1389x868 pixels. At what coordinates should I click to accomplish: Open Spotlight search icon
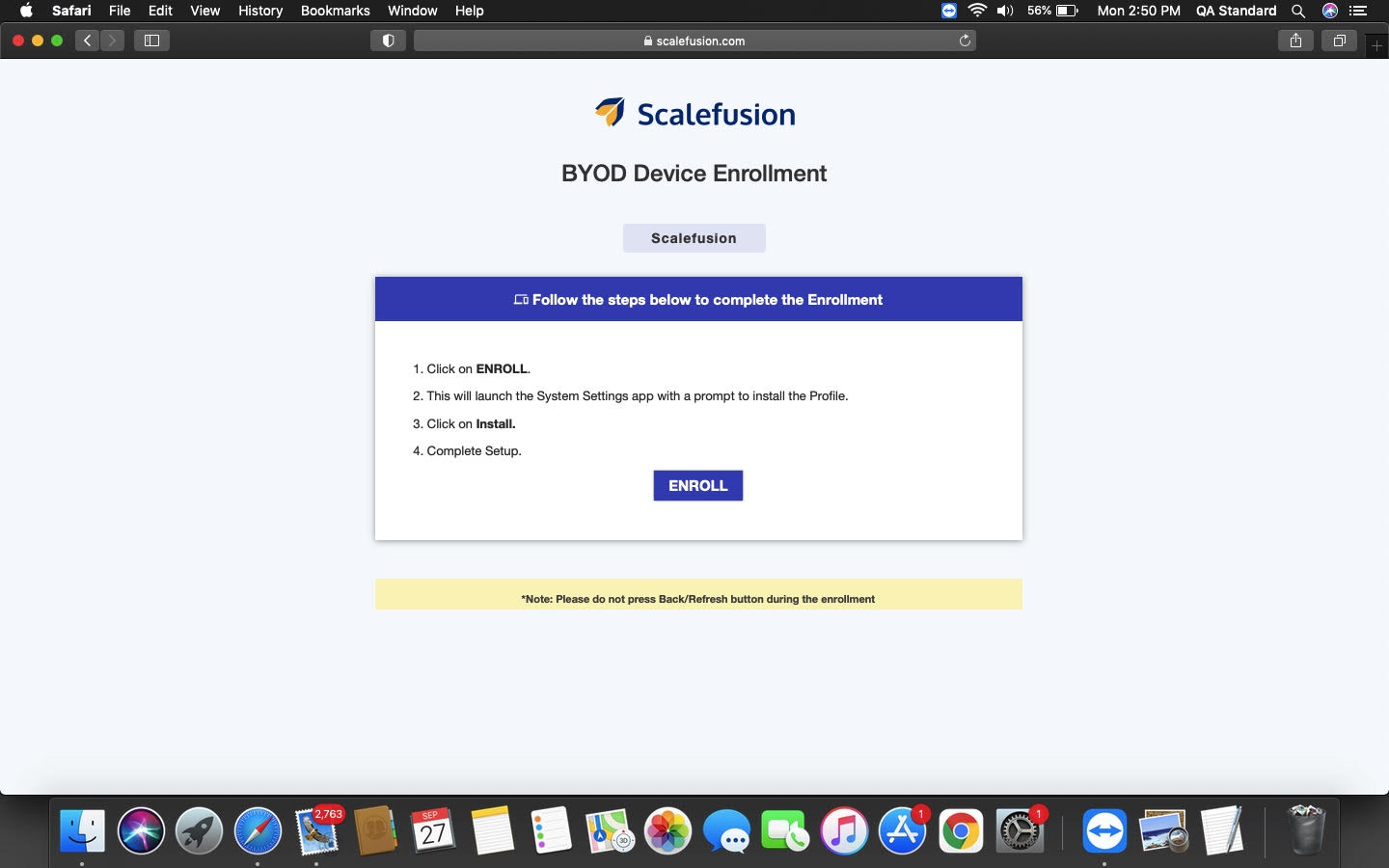[x=1298, y=11]
